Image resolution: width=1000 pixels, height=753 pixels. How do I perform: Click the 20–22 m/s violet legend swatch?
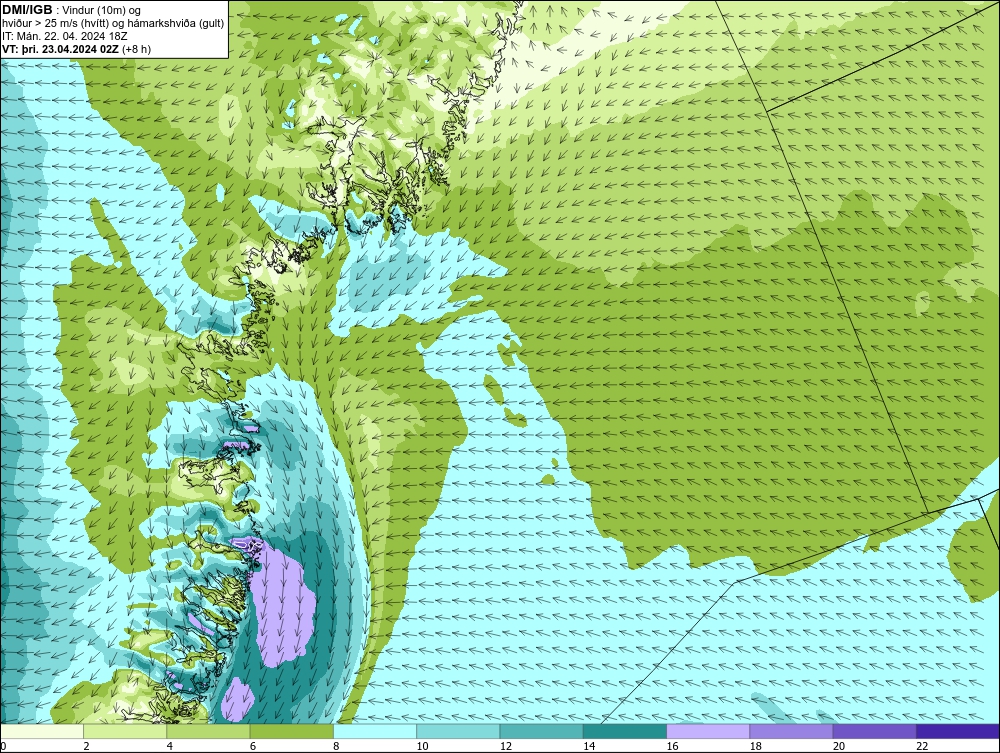[874, 731]
